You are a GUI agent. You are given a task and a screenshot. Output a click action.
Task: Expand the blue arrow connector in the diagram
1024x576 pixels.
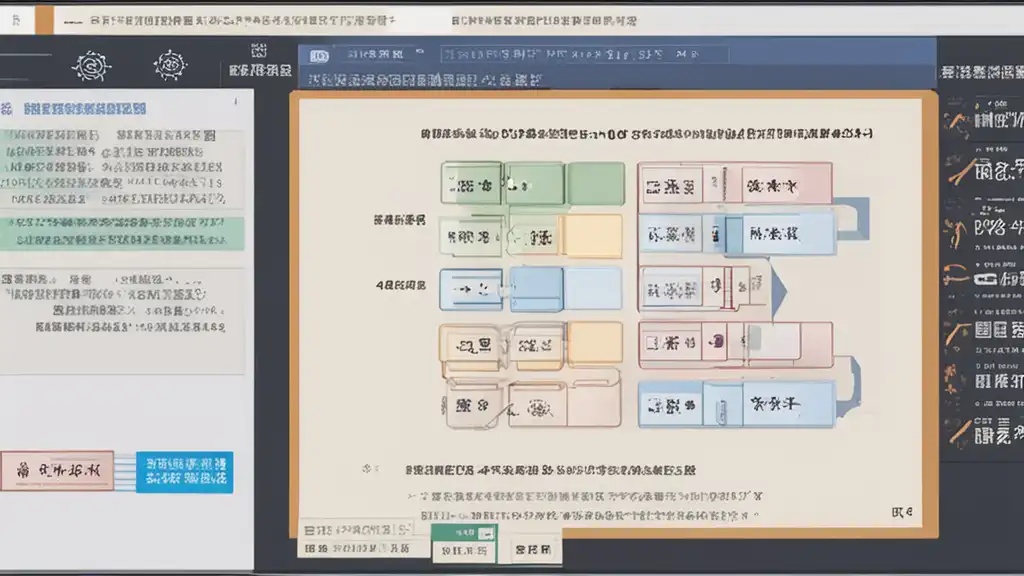pyautogui.click(x=778, y=291)
